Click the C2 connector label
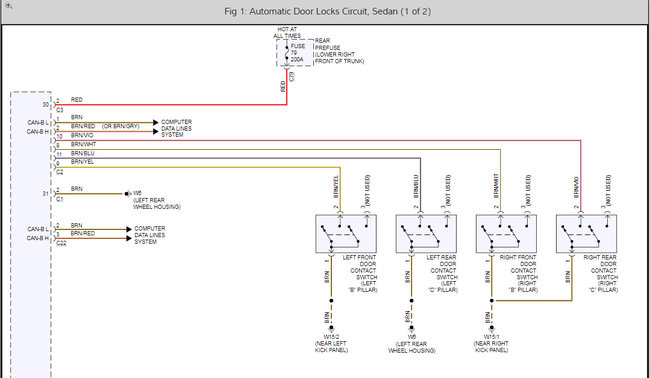 click(x=60, y=172)
